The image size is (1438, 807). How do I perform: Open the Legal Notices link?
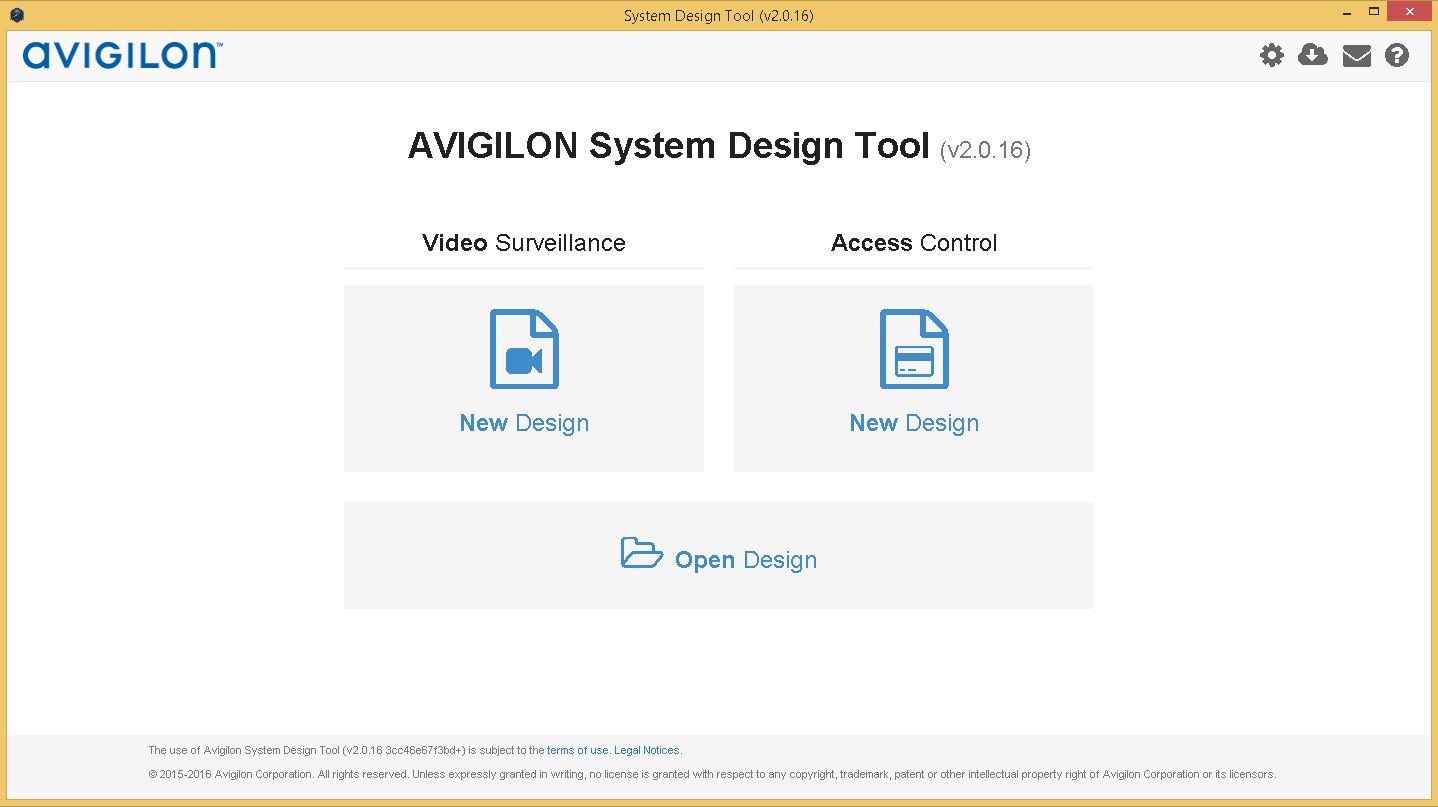tap(646, 750)
